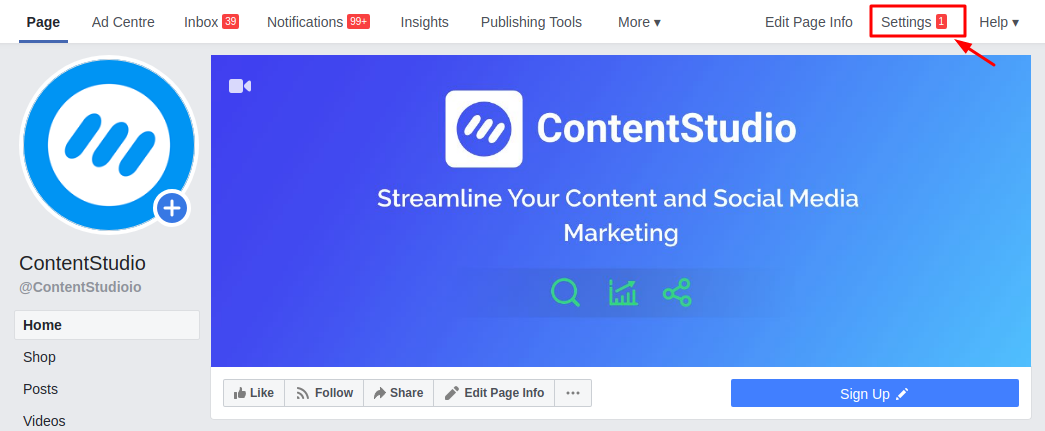Click the round profile picture
Image resolution: width=1045 pixels, height=431 pixels.
[x=109, y=145]
